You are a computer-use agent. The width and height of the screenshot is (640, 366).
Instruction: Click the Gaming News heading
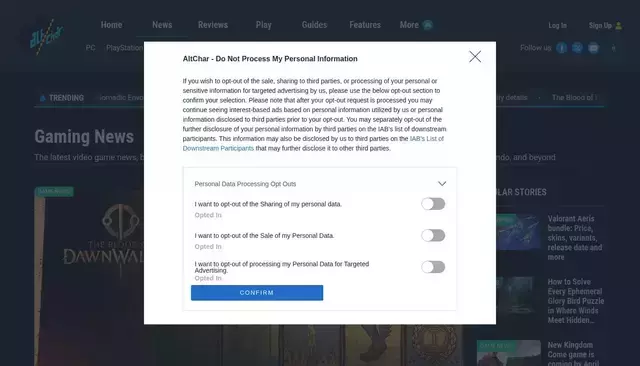(x=84, y=137)
